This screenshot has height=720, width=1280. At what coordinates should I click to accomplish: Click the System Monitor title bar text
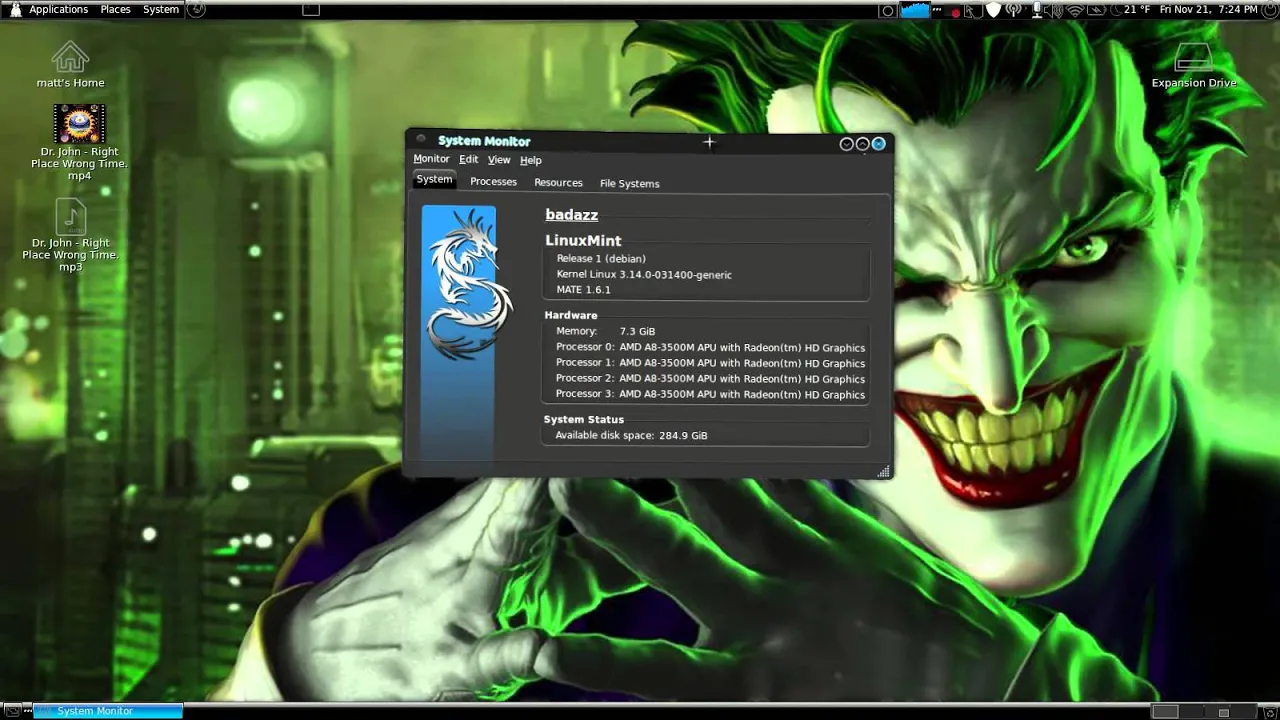tap(484, 141)
